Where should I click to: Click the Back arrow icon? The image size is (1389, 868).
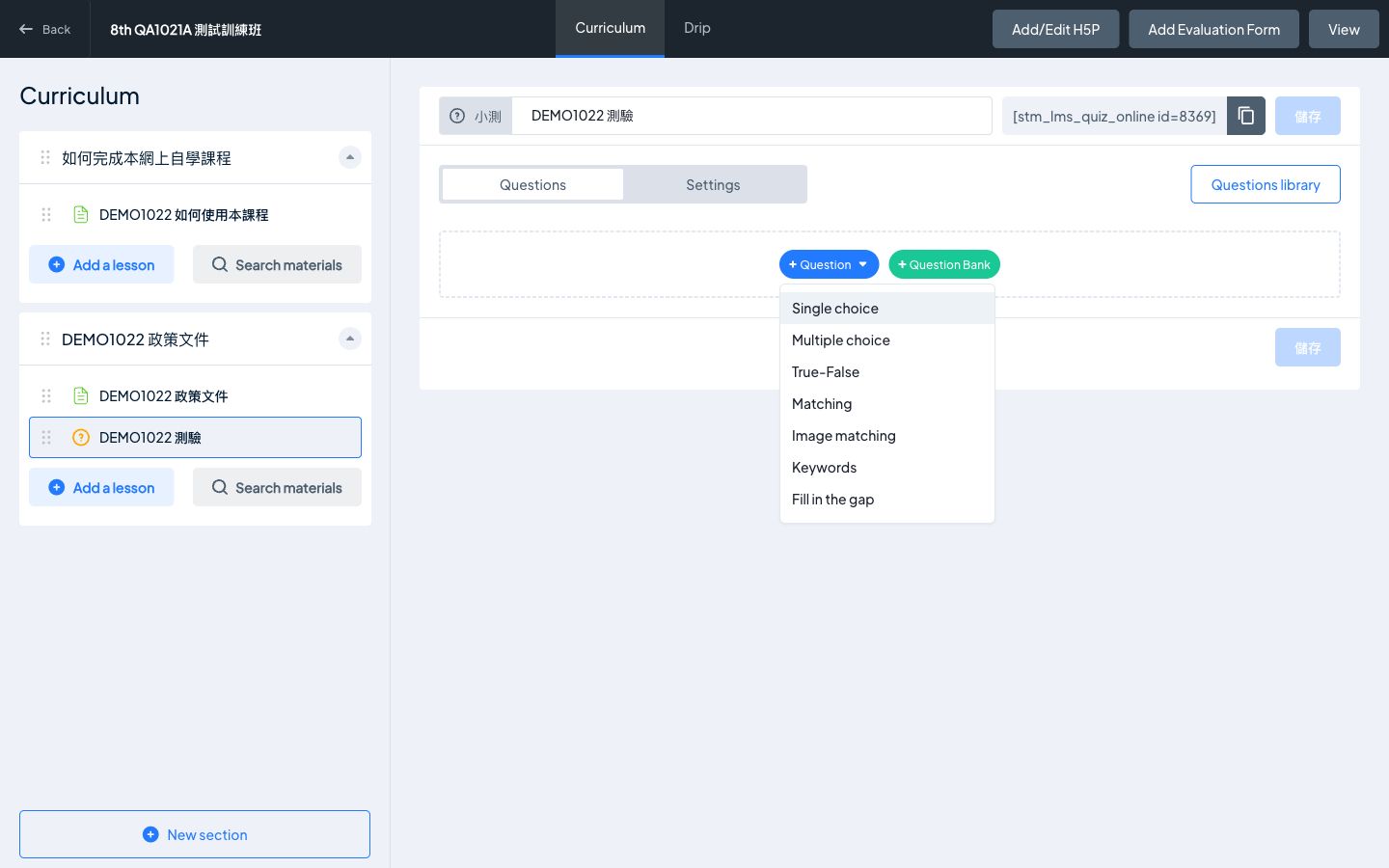click(x=26, y=29)
